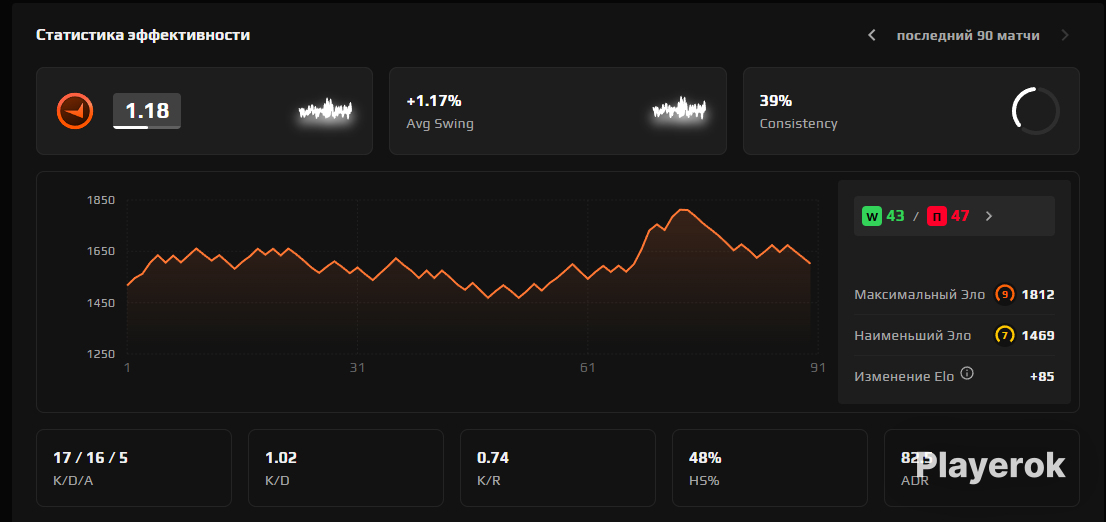Click the red losses badge

pos(937,216)
